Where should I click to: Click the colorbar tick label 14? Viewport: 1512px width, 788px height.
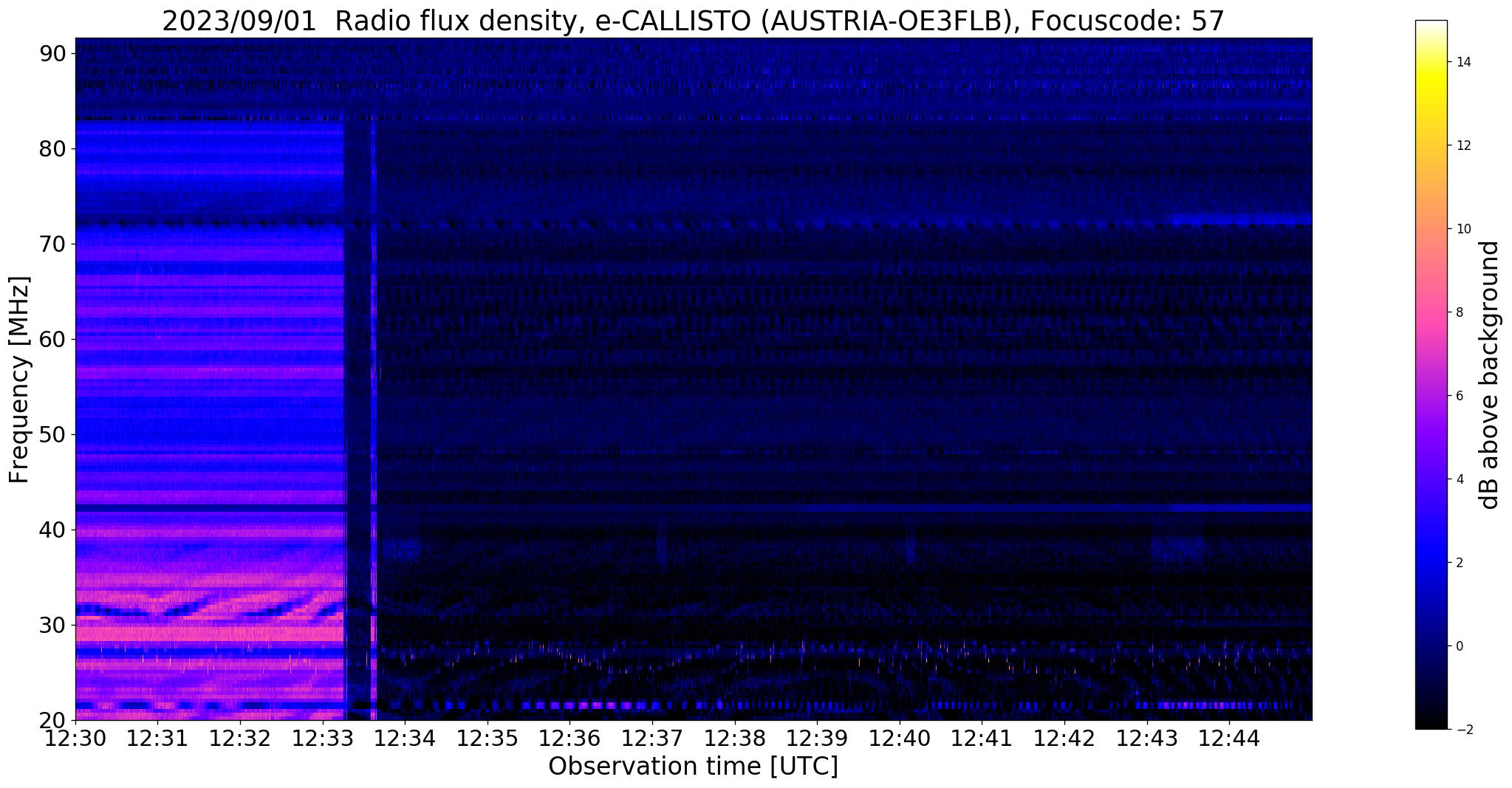(1463, 62)
